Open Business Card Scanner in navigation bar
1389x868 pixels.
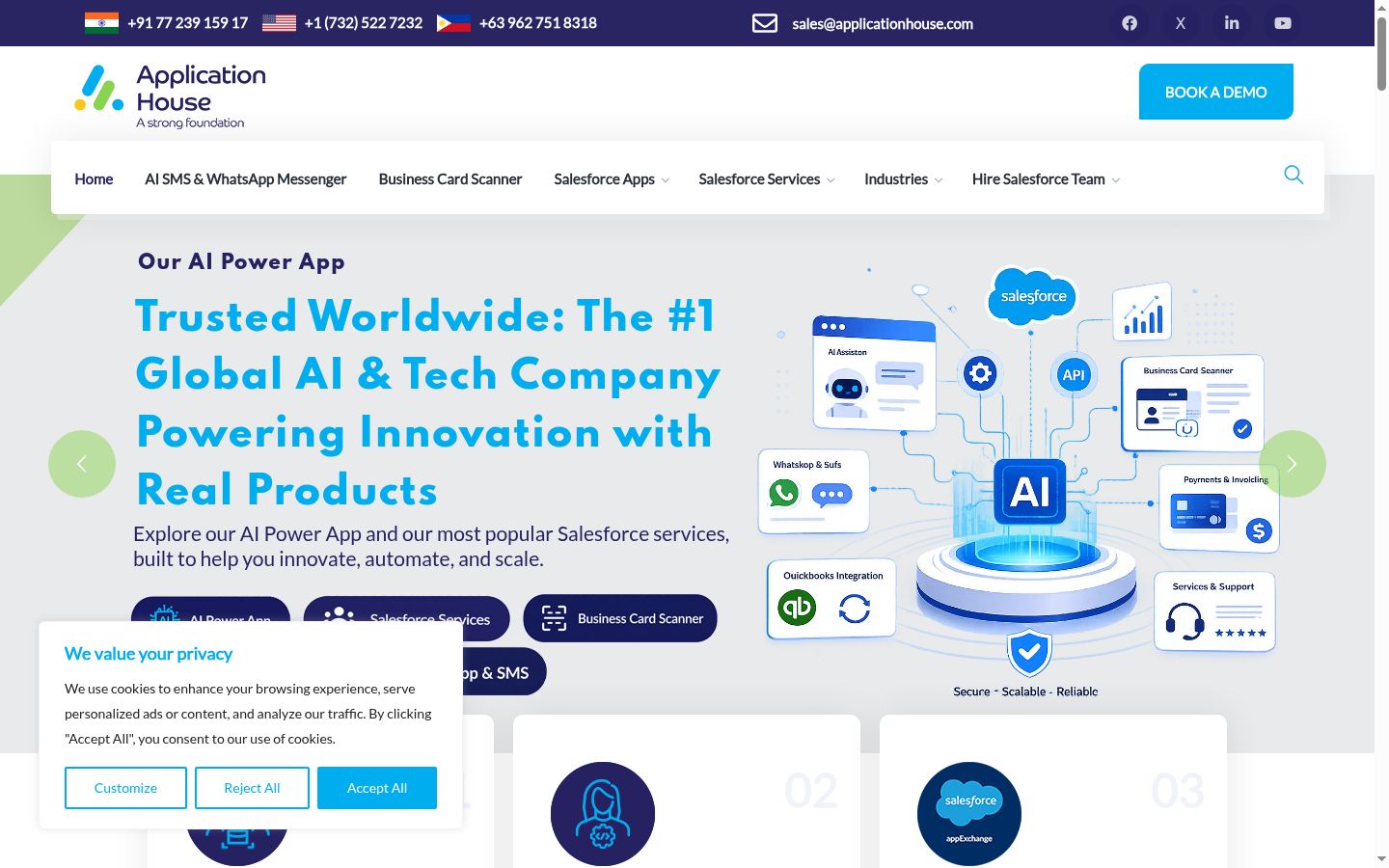tap(450, 179)
